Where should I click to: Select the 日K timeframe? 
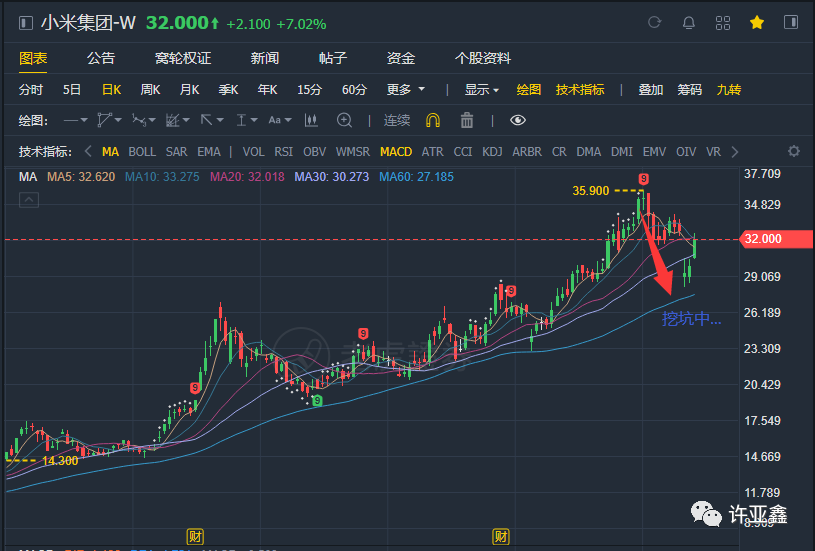pos(111,90)
